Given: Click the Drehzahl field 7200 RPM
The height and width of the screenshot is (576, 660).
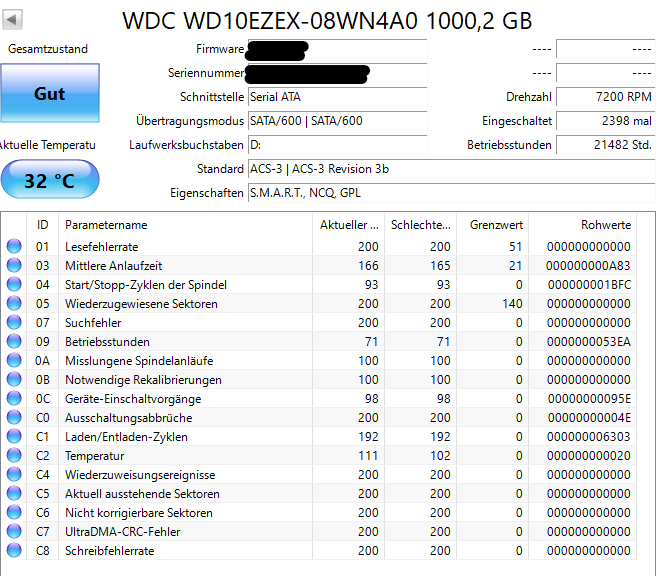Looking at the screenshot, I should (606, 97).
